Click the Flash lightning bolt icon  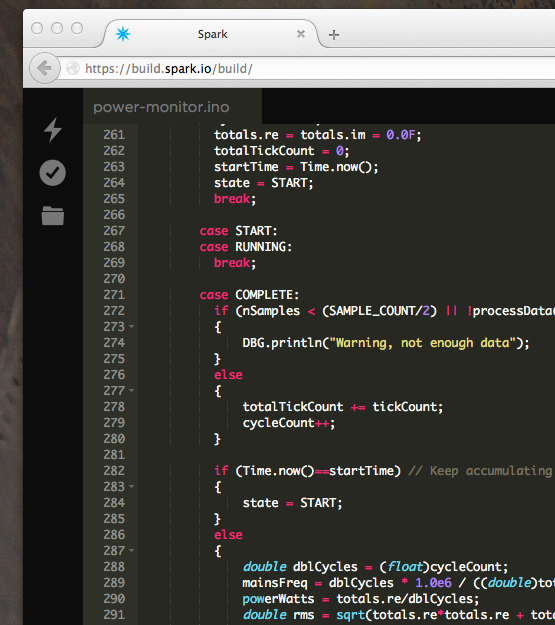pyautogui.click(x=53, y=129)
